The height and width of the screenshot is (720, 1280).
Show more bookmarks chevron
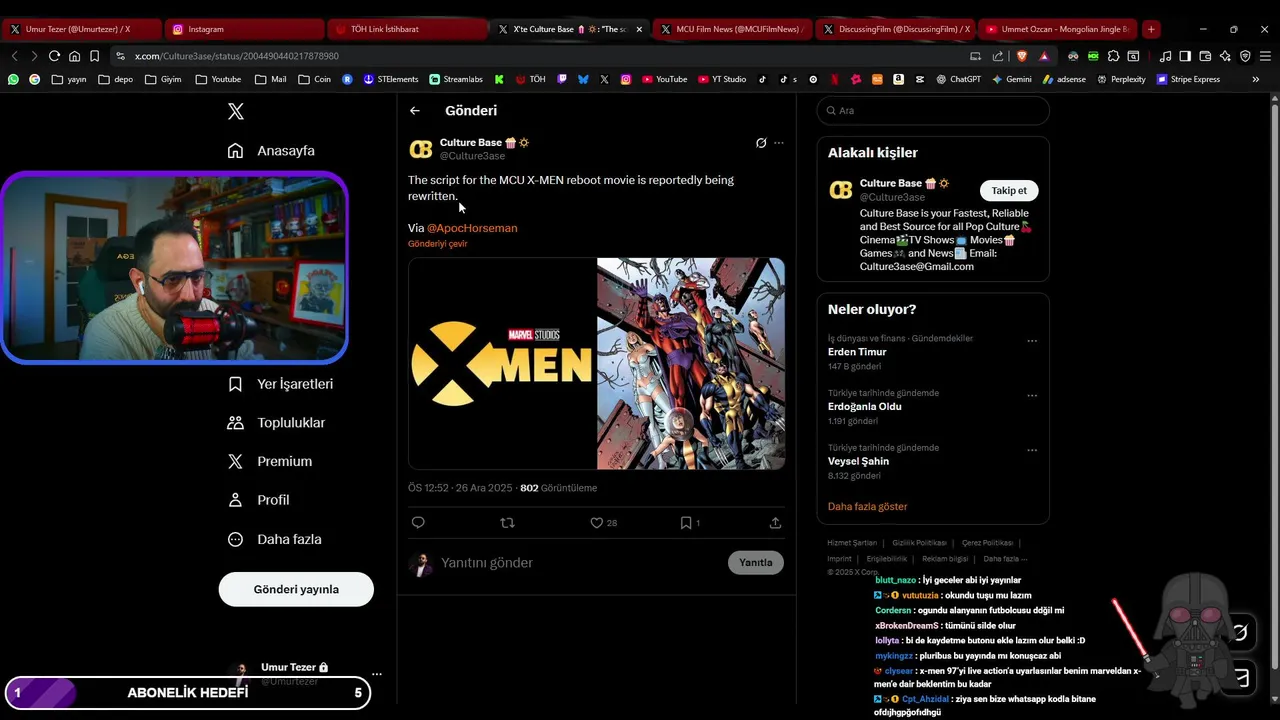pyautogui.click(x=1256, y=79)
